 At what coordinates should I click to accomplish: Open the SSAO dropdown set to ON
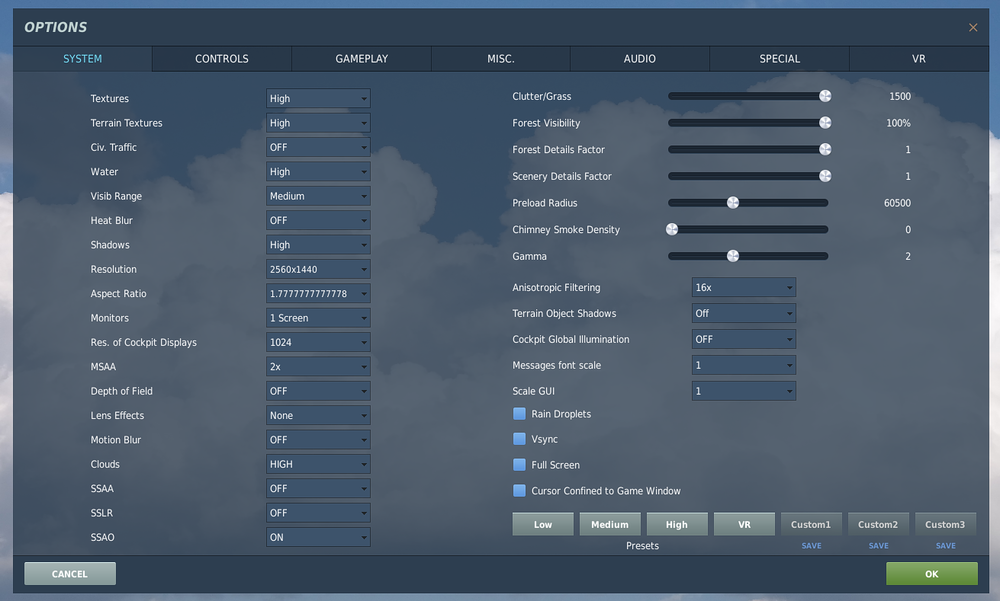(x=318, y=537)
